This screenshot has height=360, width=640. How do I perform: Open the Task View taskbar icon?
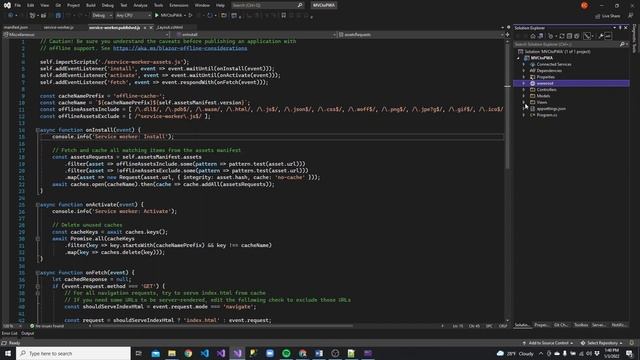click(x=139, y=353)
